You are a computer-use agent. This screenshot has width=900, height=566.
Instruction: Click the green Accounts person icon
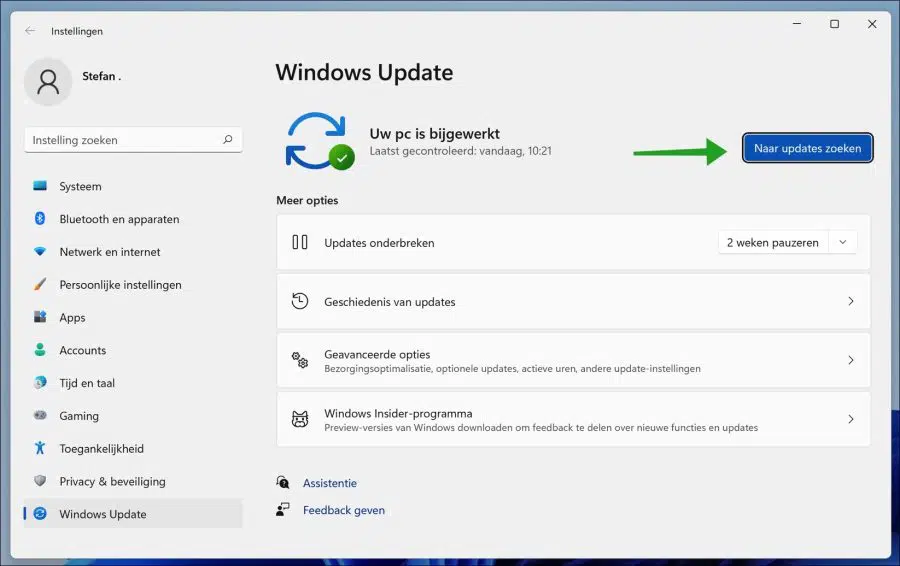click(x=40, y=350)
